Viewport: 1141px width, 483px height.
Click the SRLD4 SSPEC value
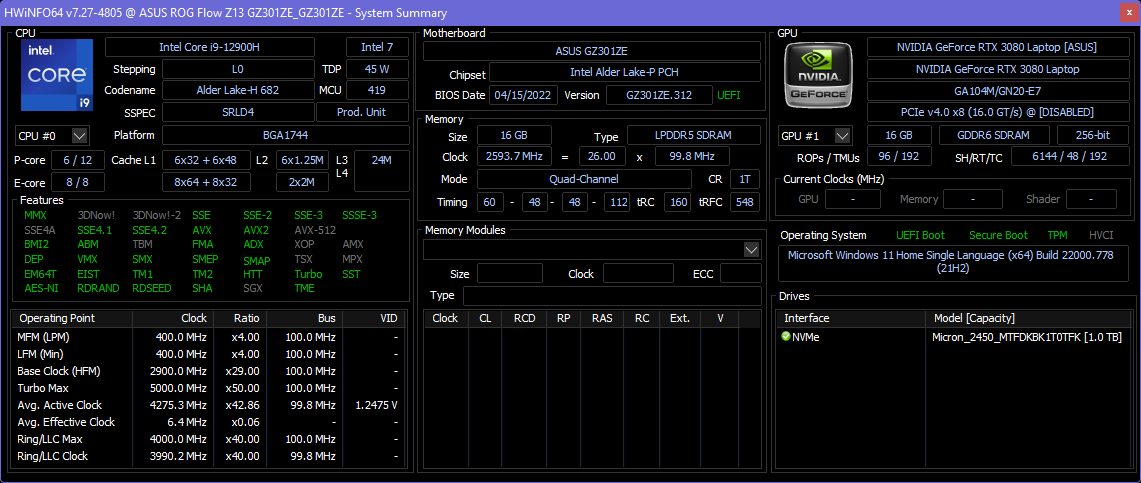[x=238, y=112]
